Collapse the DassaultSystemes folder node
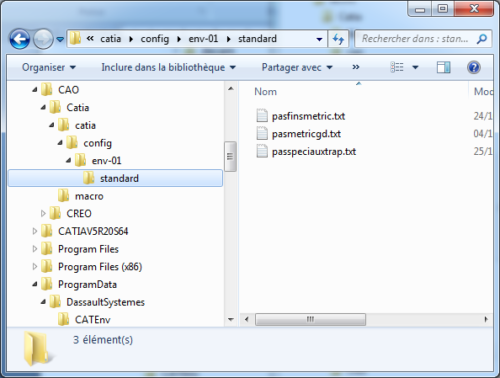Image resolution: width=500 pixels, height=378 pixels. click(x=43, y=302)
